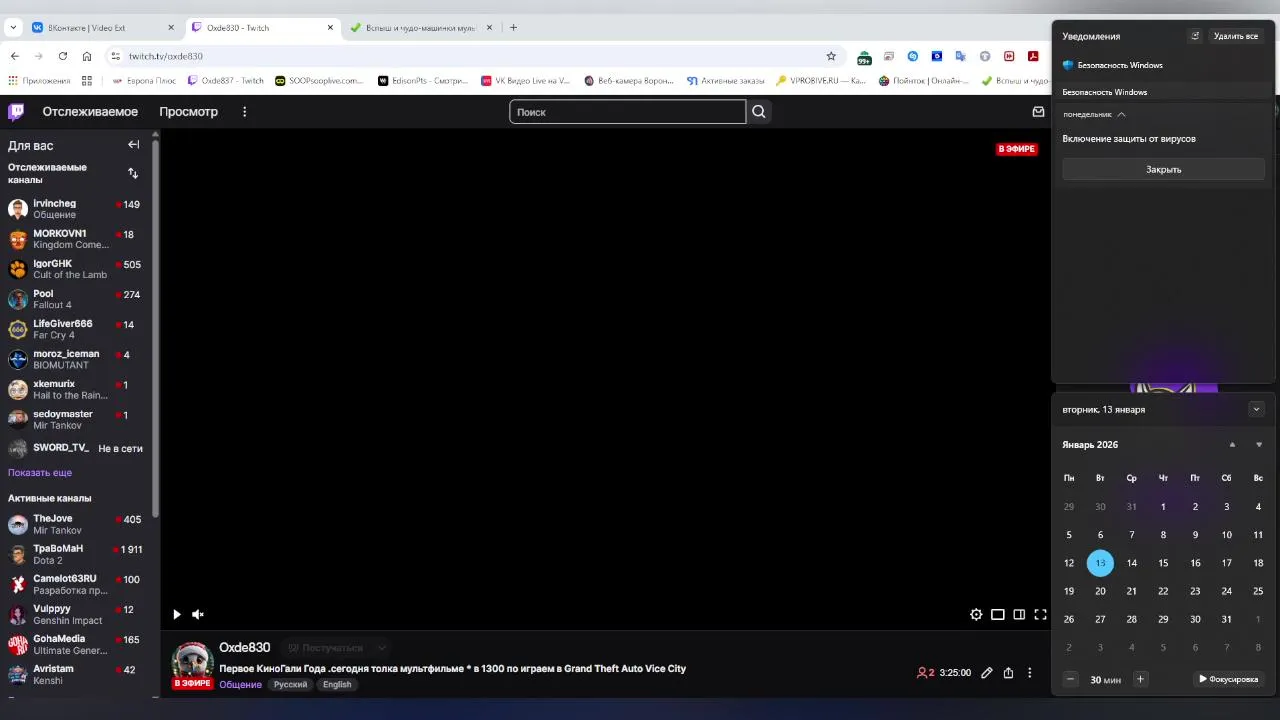Switch player to fullscreen
The width and height of the screenshot is (1280, 720).
click(1040, 614)
